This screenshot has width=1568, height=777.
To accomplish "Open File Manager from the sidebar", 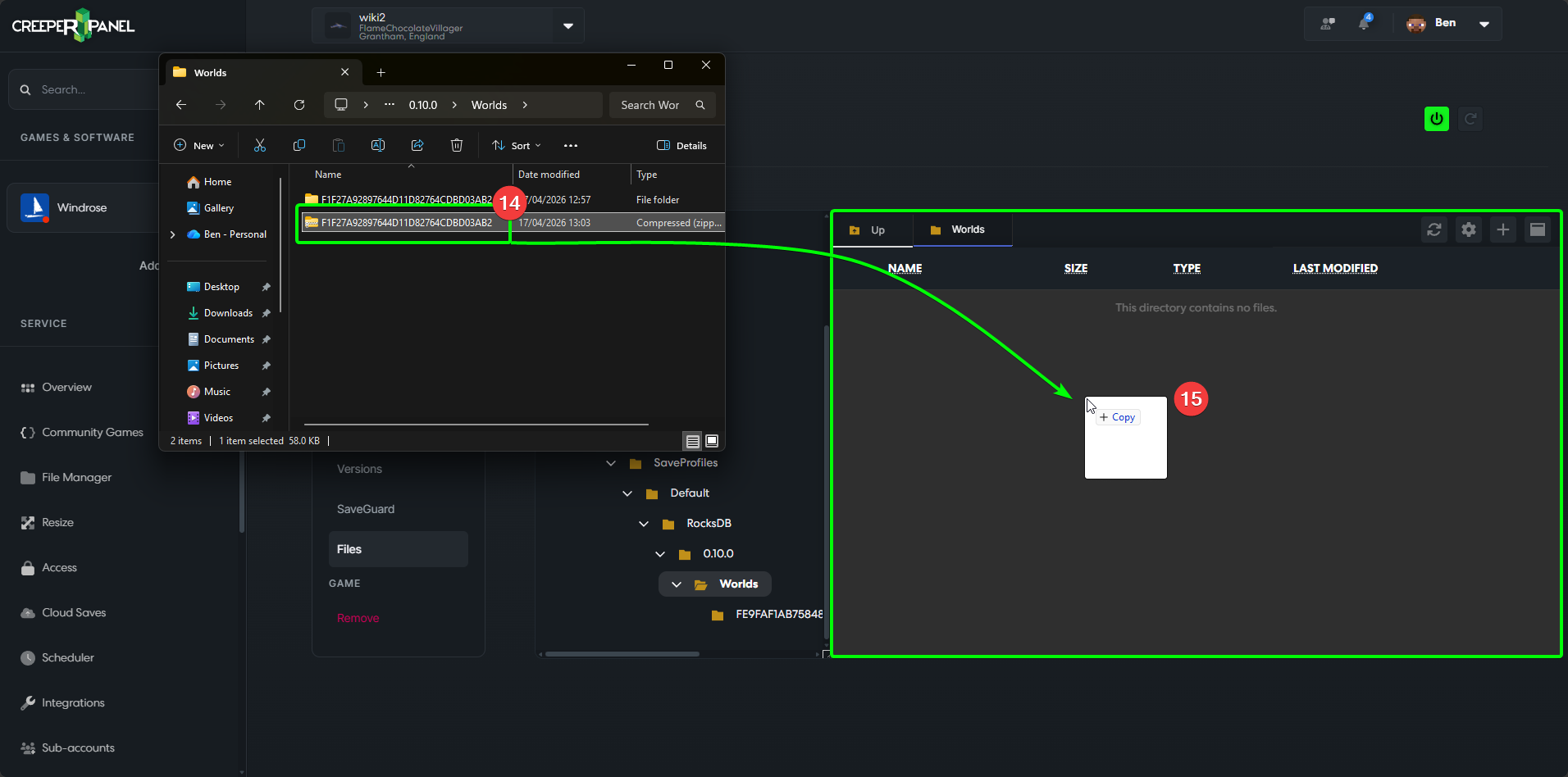I will (x=76, y=478).
